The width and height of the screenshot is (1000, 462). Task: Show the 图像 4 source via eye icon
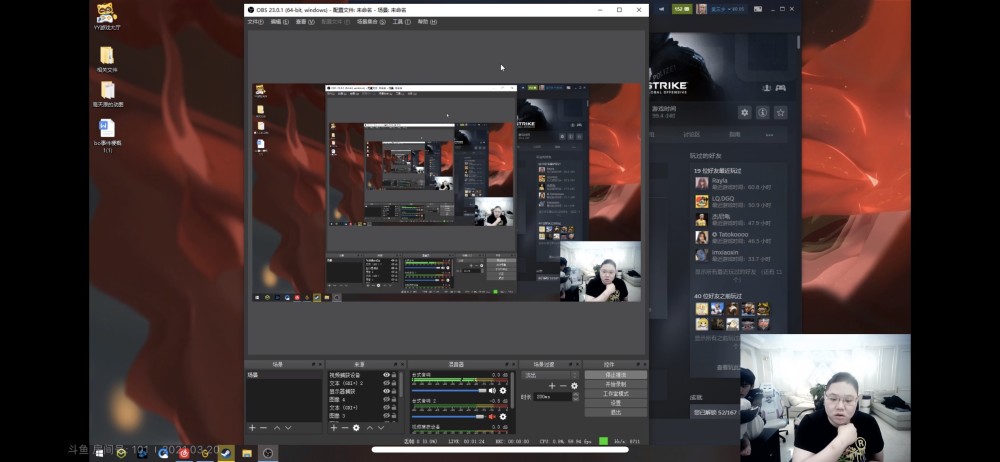click(386, 399)
